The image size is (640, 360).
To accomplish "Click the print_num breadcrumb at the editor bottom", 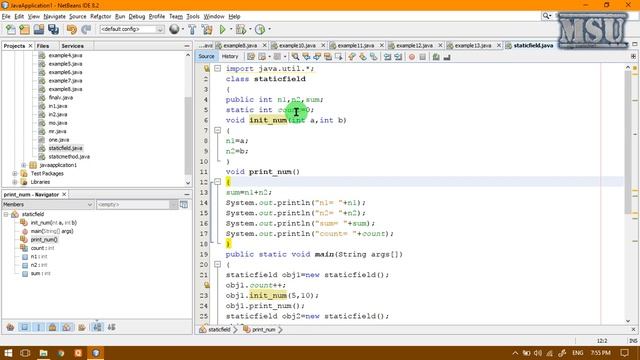I will (263, 329).
